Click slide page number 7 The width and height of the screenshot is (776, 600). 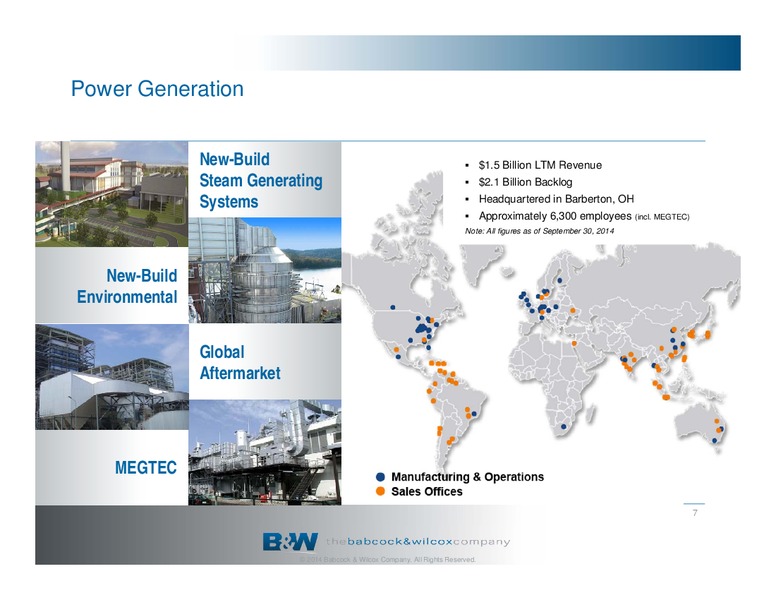pos(695,513)
